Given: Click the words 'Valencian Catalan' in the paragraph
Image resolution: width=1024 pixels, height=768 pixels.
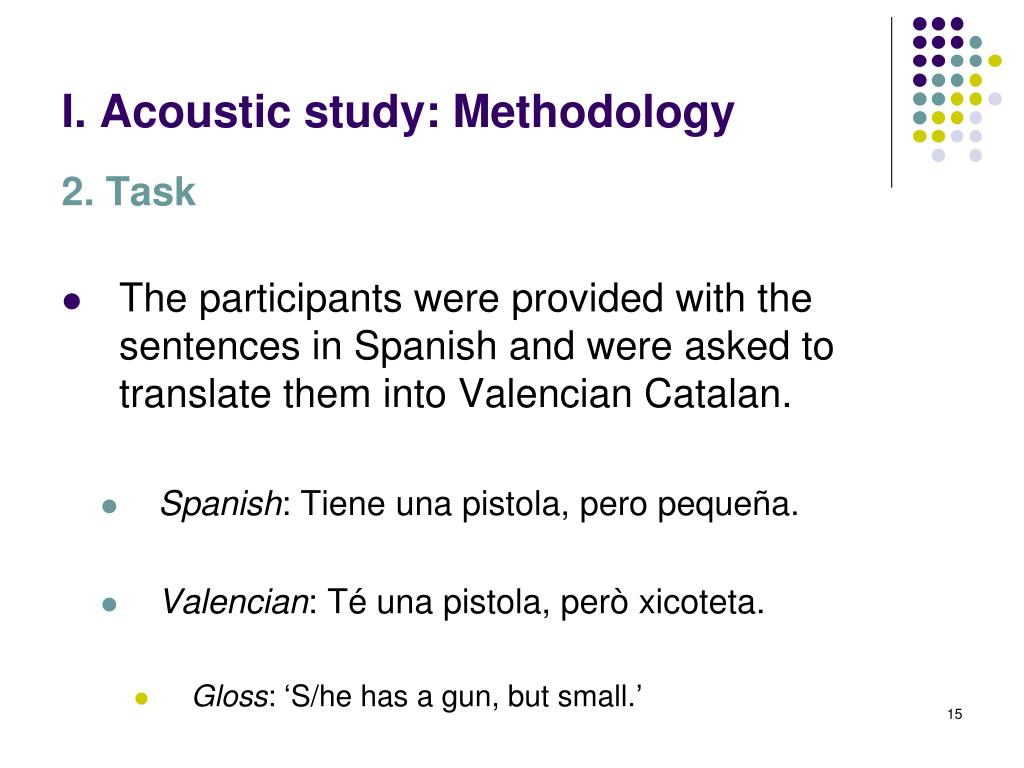Looking at the screenshot, I should (x=624, y=394).
